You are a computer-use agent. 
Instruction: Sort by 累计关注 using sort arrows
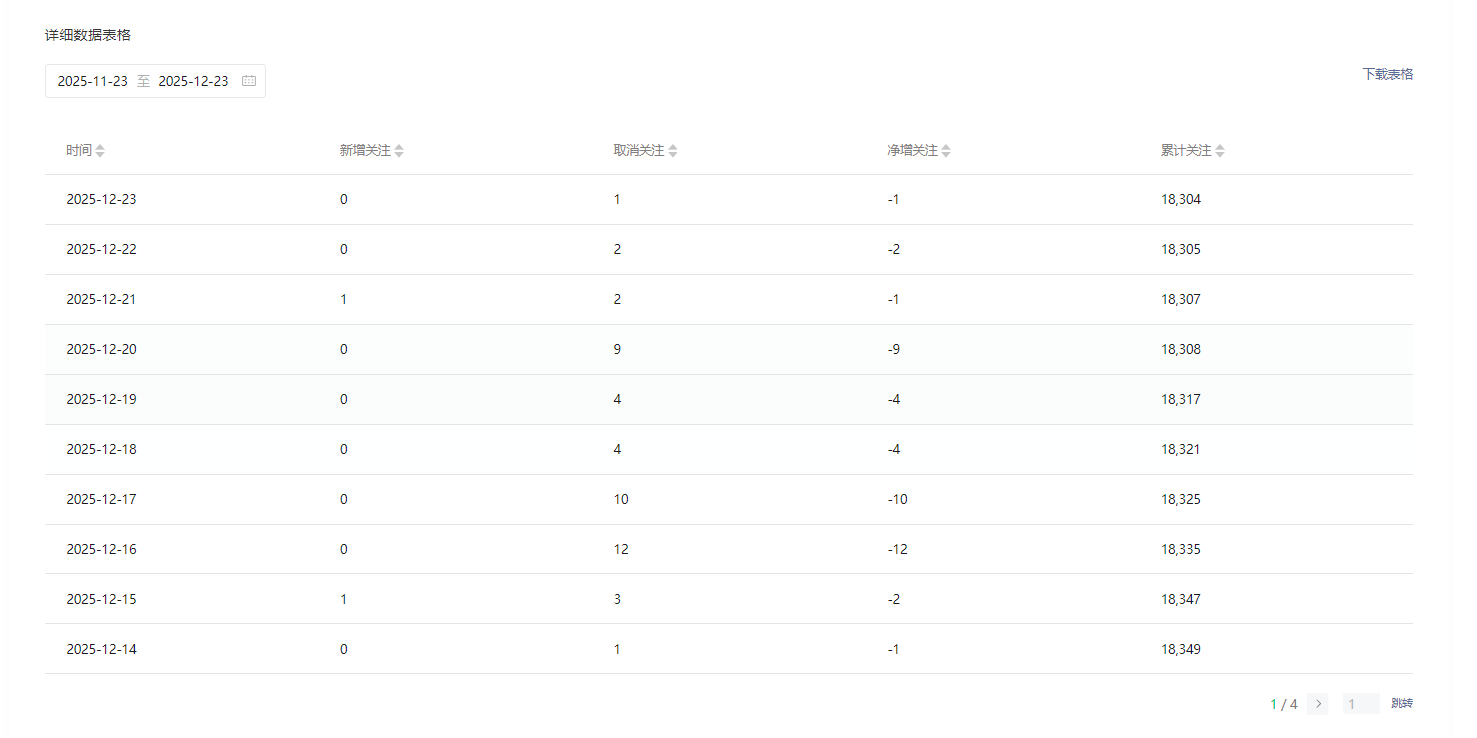[x=1220, y=151]
